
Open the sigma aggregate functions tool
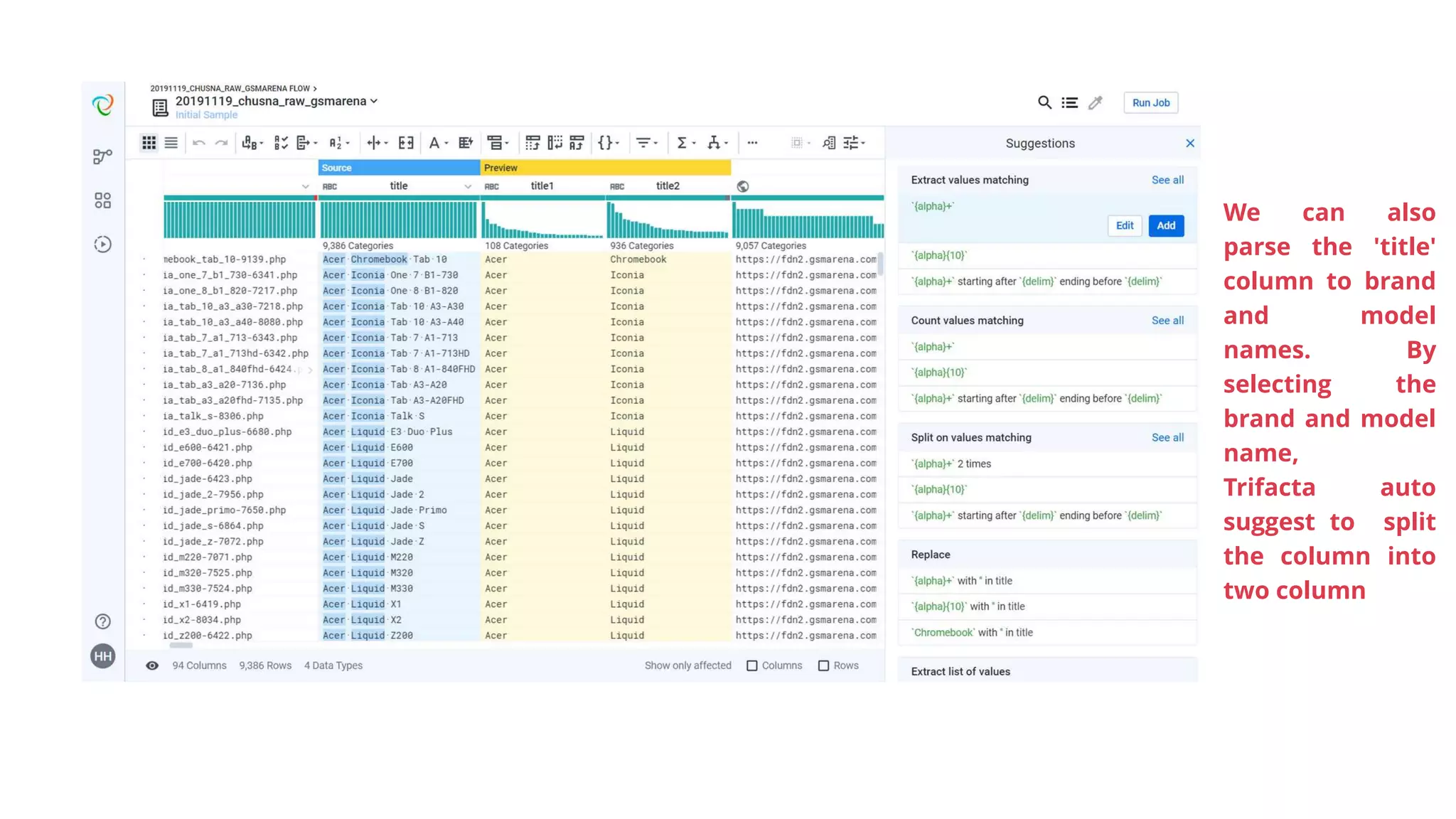click(x=685, y=143)
